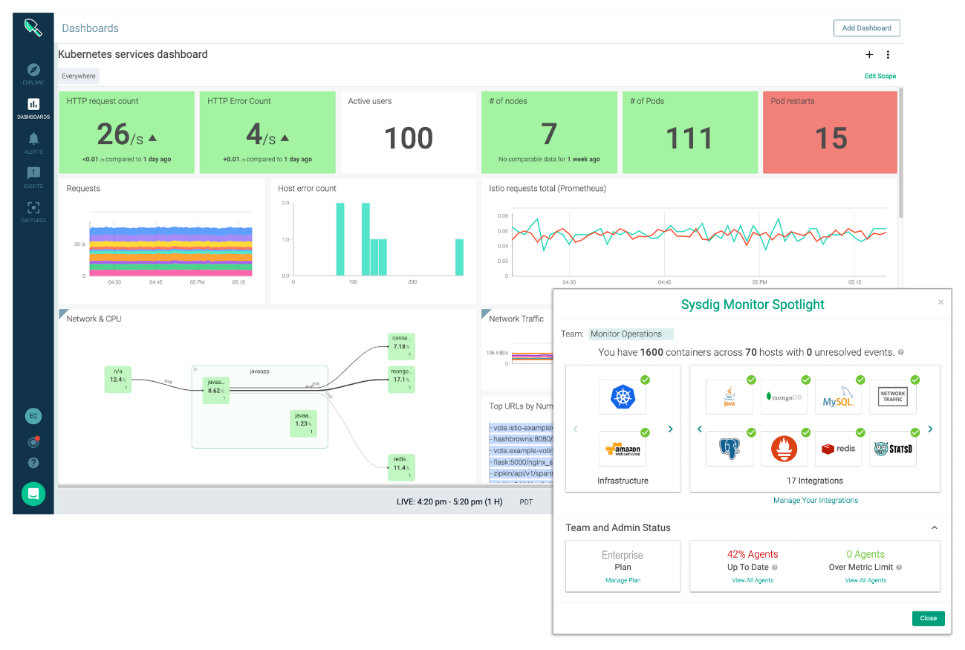Select the MySQL integration tile

[x=837, y=398]
